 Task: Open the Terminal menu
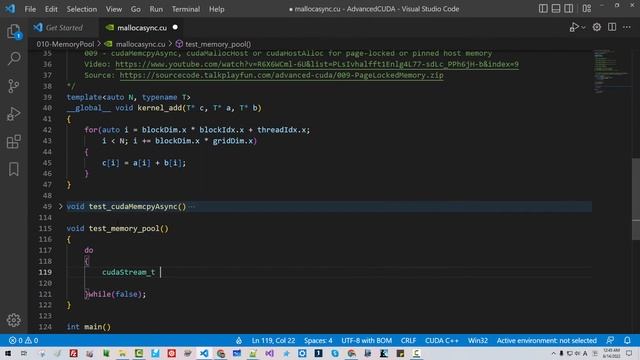point(186,9)
